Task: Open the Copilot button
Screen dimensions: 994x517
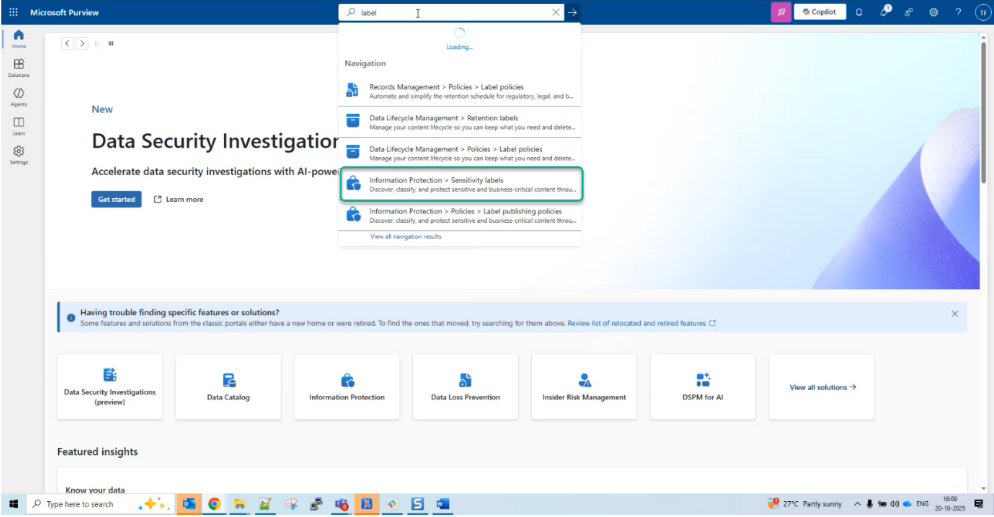Action: pyautogui.click(x=820, y=12)
